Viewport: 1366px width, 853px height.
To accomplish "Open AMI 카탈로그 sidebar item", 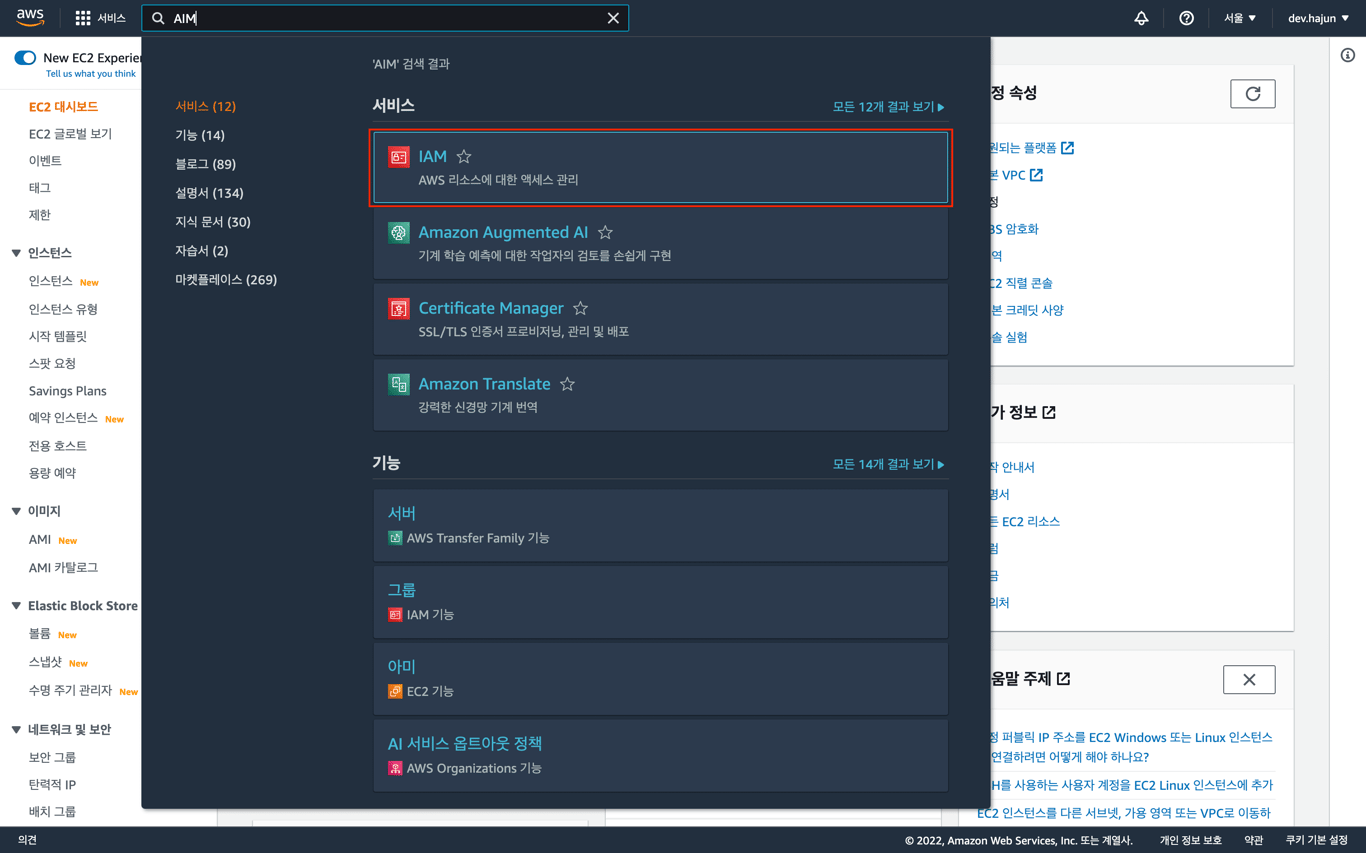I will click(63, 567).
